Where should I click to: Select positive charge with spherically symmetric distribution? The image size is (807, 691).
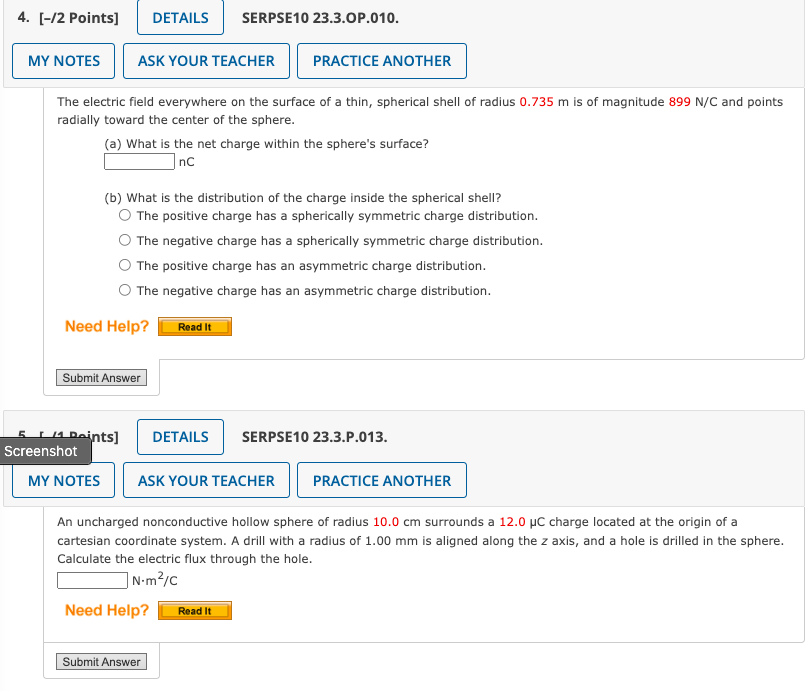click(x=125, y=214)
